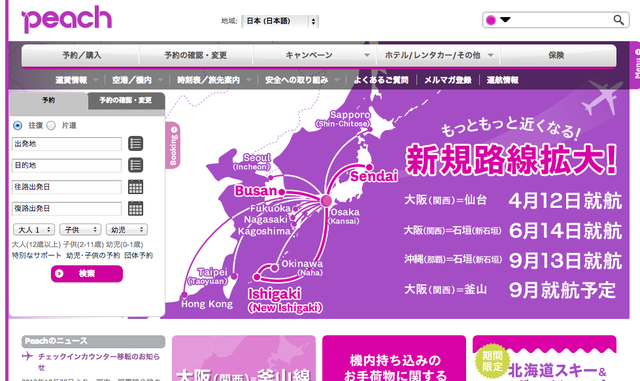640x381 pixels.
Task: Open the 北海道スキー promo card
Action: pyautogui.click(x=544, y=358)
